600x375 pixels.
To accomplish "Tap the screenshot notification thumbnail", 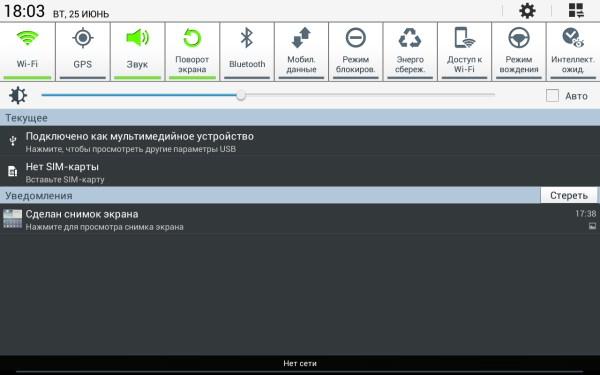I will (13, 219).
